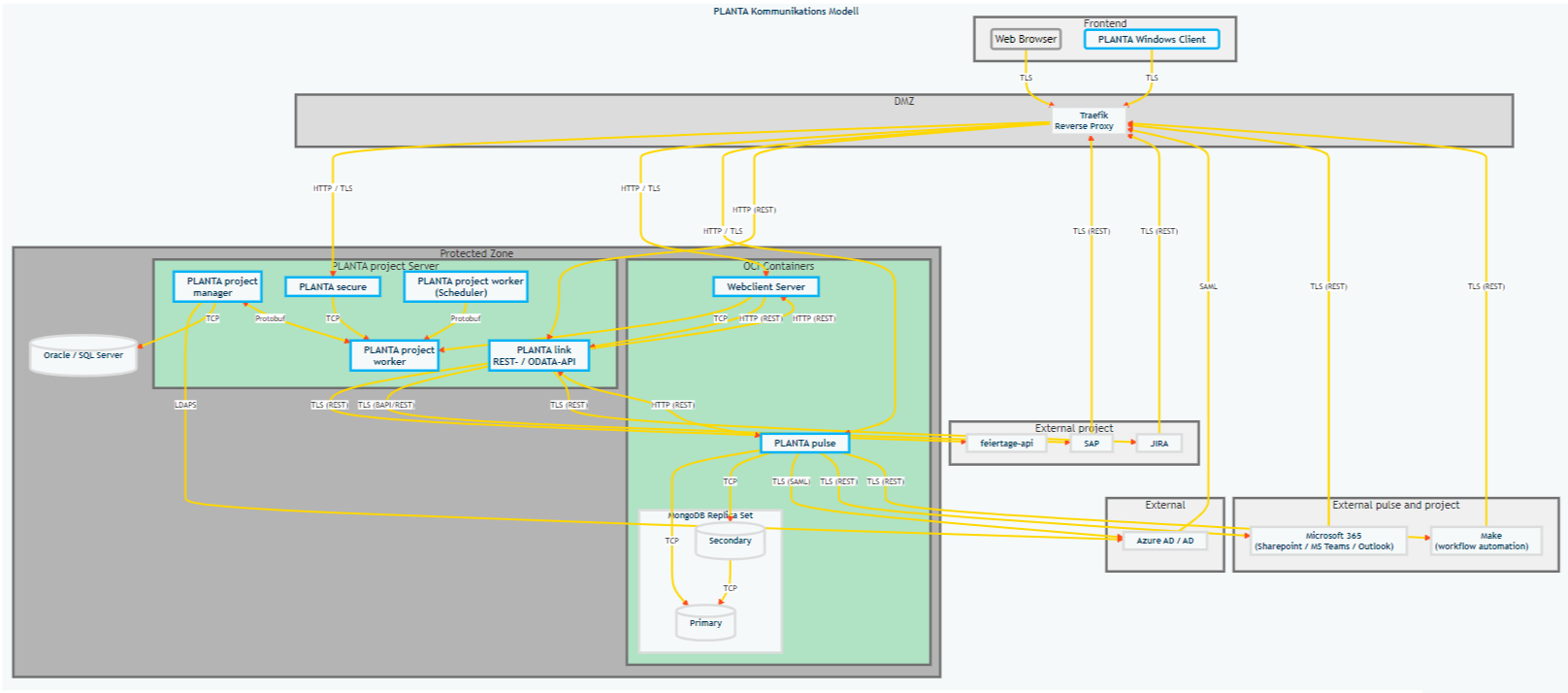Click the Make (workflow automation) node

(x=1486, y=541)
